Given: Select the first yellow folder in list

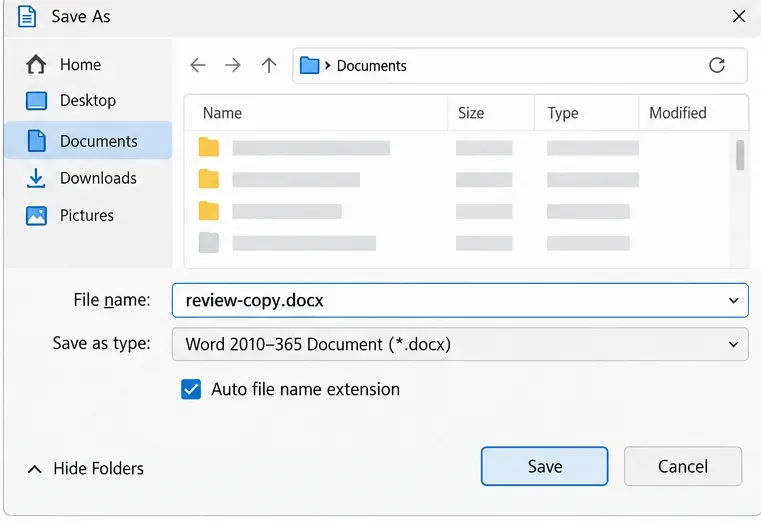Looking at the screenshot, I should (x=209, y=147).
